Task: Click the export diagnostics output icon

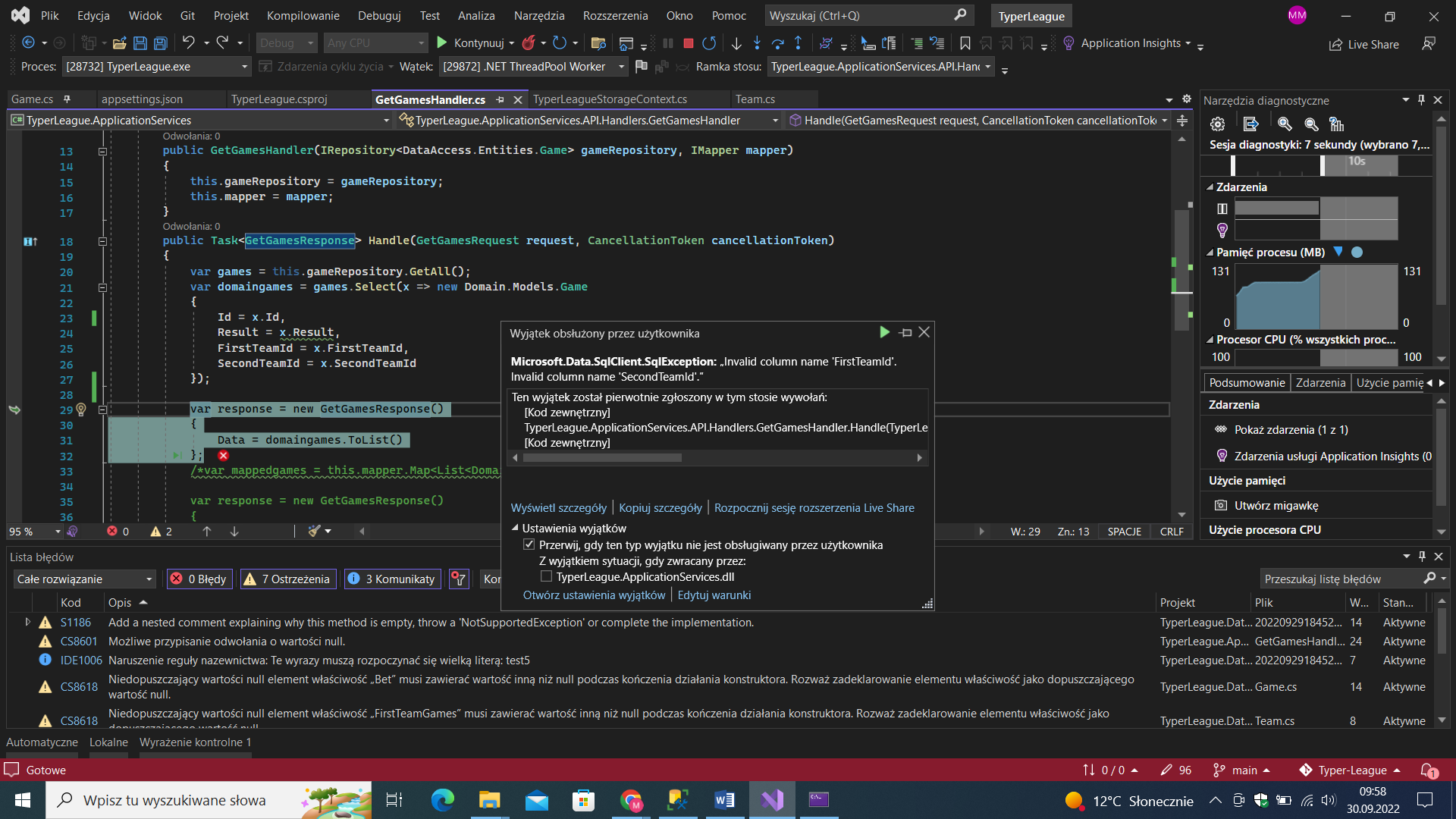Action: (1251, 124)
